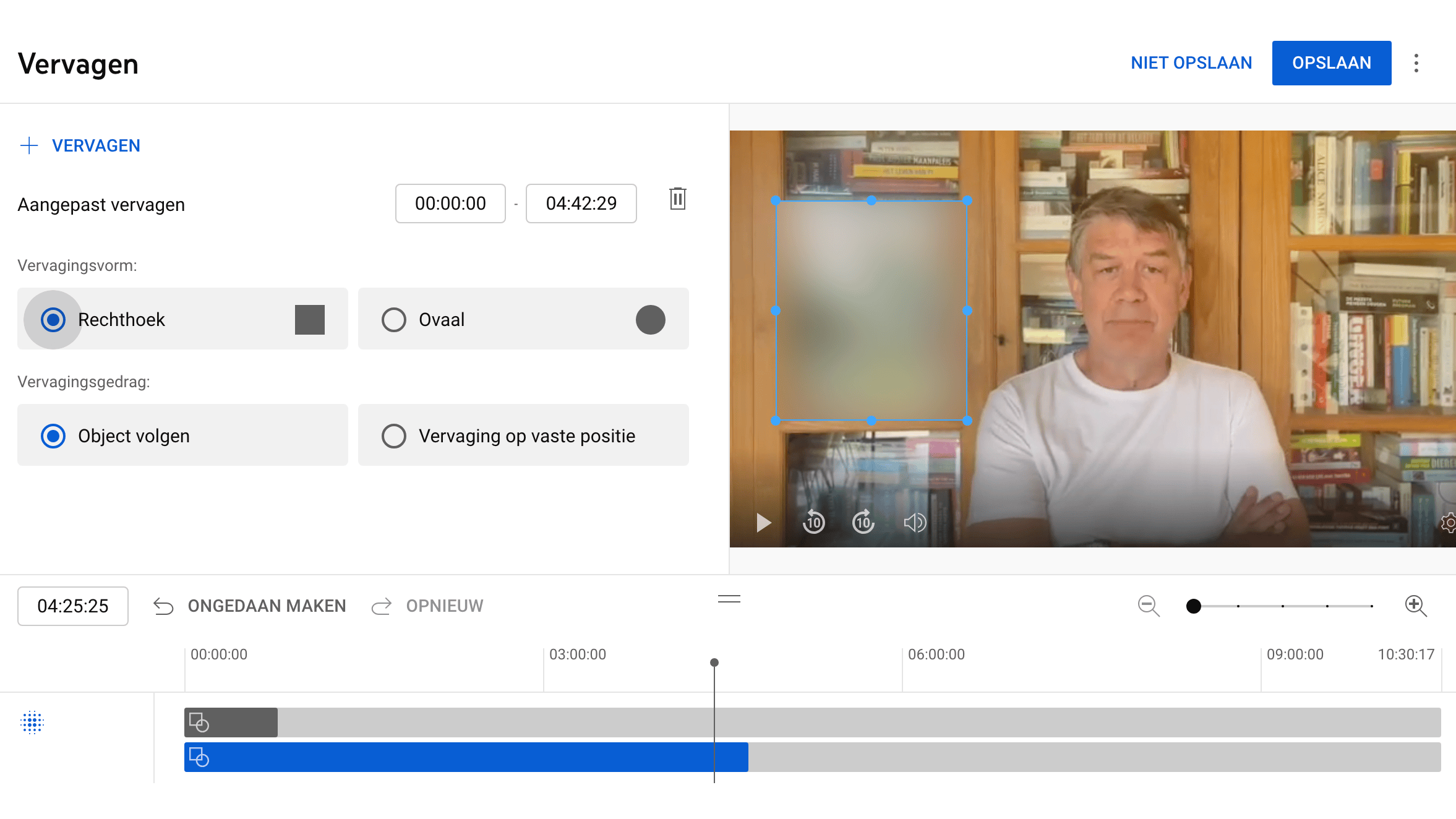
Task: Delete the custom blur with trash icon
Action: (678, 199)
